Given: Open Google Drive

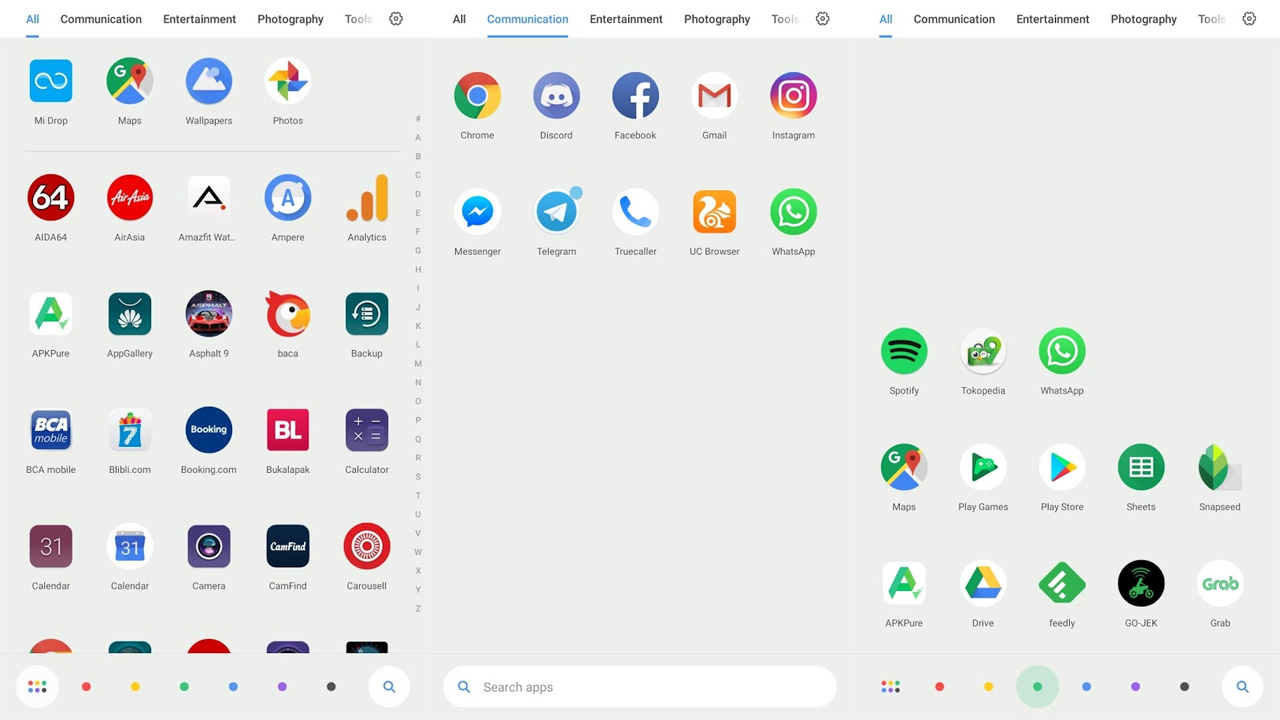Looking at the screenshot, I should click(983, 583).
